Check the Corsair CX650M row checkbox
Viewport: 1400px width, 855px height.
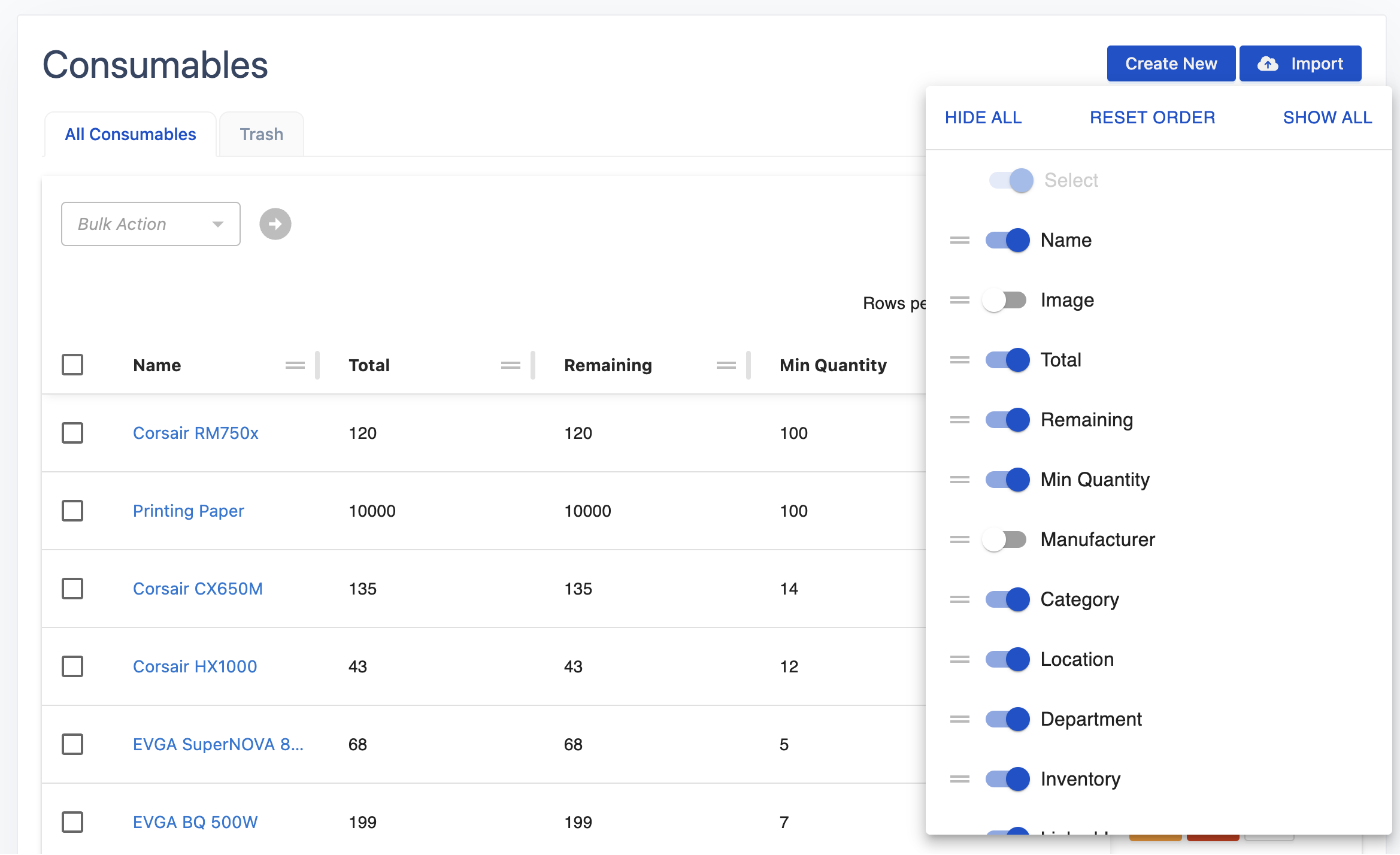(x=72, y=589)
